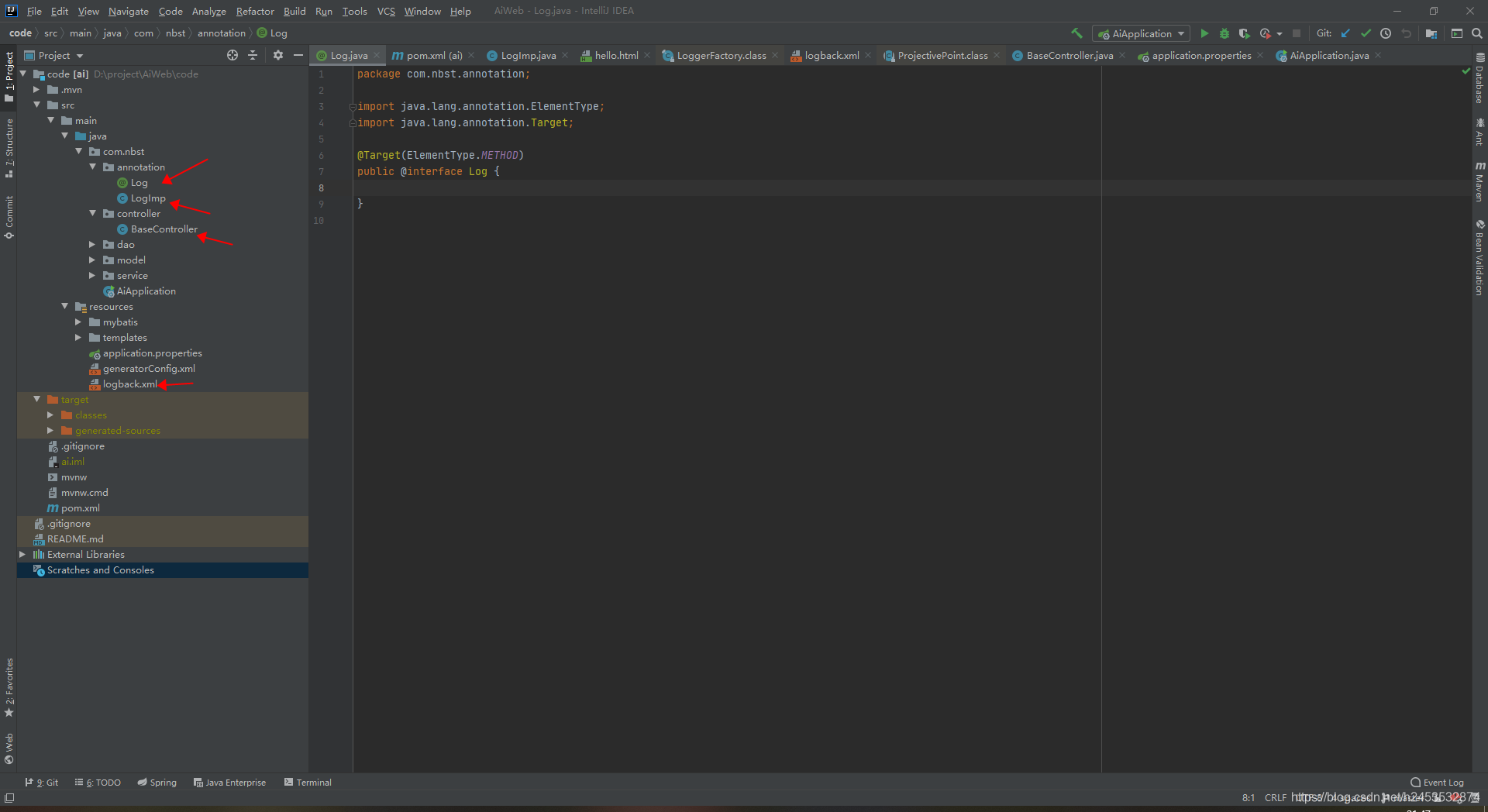Open the VCS menu
The width and height of the screenshot is (1488, 812).
click(386, 11)
